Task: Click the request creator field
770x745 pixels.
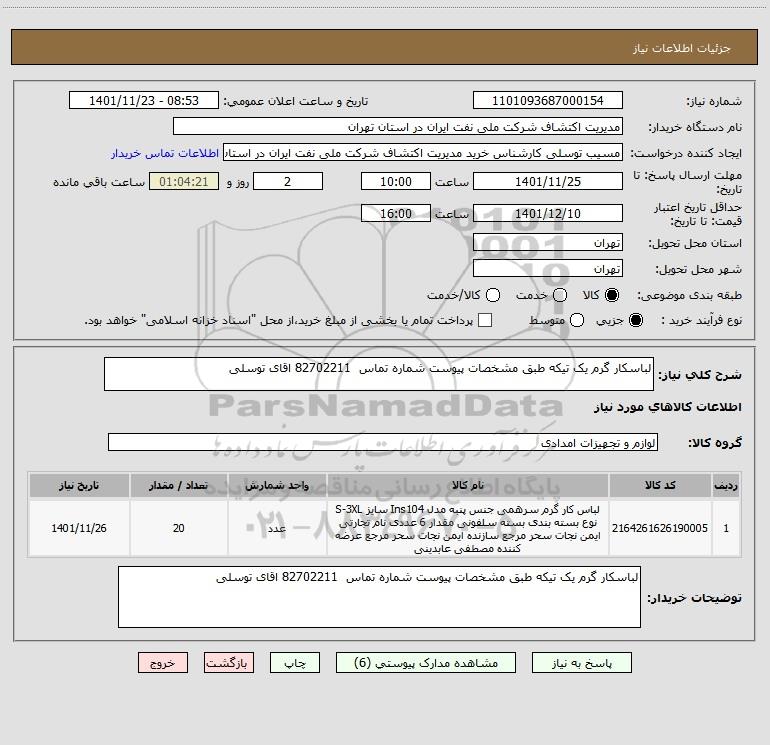Action: 423,153
